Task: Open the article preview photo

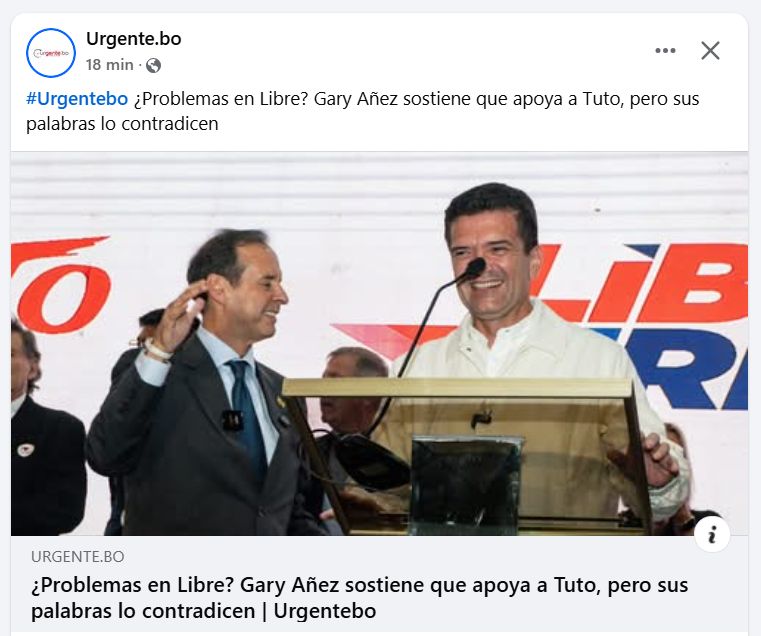Action: (379, 344)
